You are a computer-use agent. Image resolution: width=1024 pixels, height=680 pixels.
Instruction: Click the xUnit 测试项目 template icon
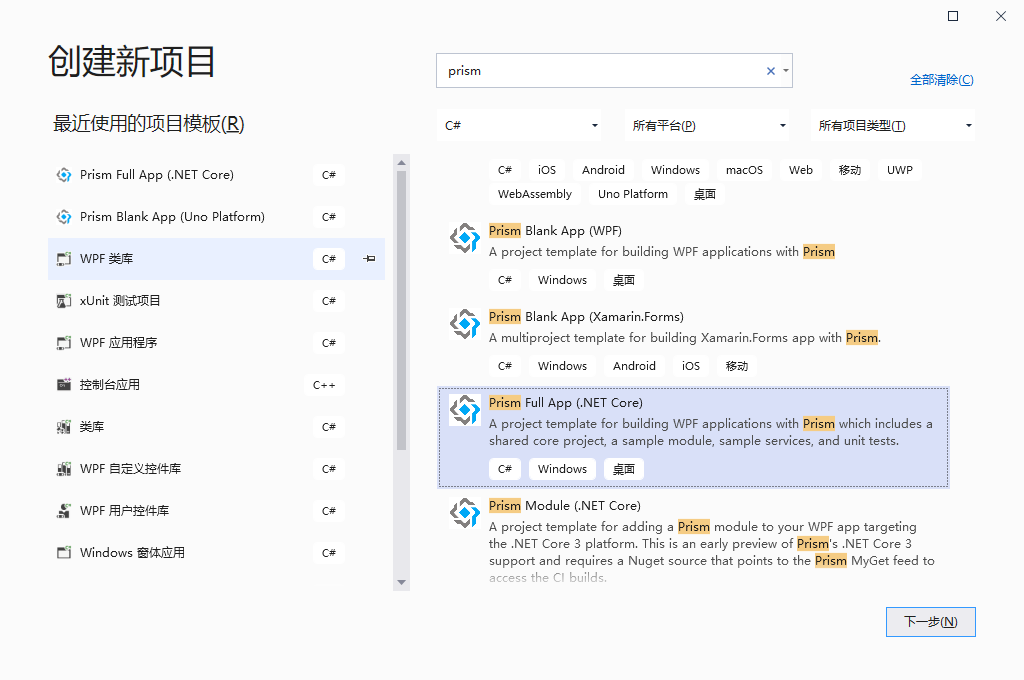coord(64,301)
